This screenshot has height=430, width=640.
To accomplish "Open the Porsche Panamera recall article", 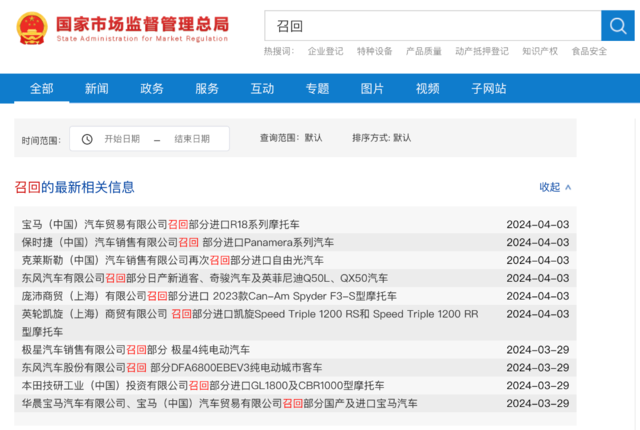I will [x=178, y=242].
